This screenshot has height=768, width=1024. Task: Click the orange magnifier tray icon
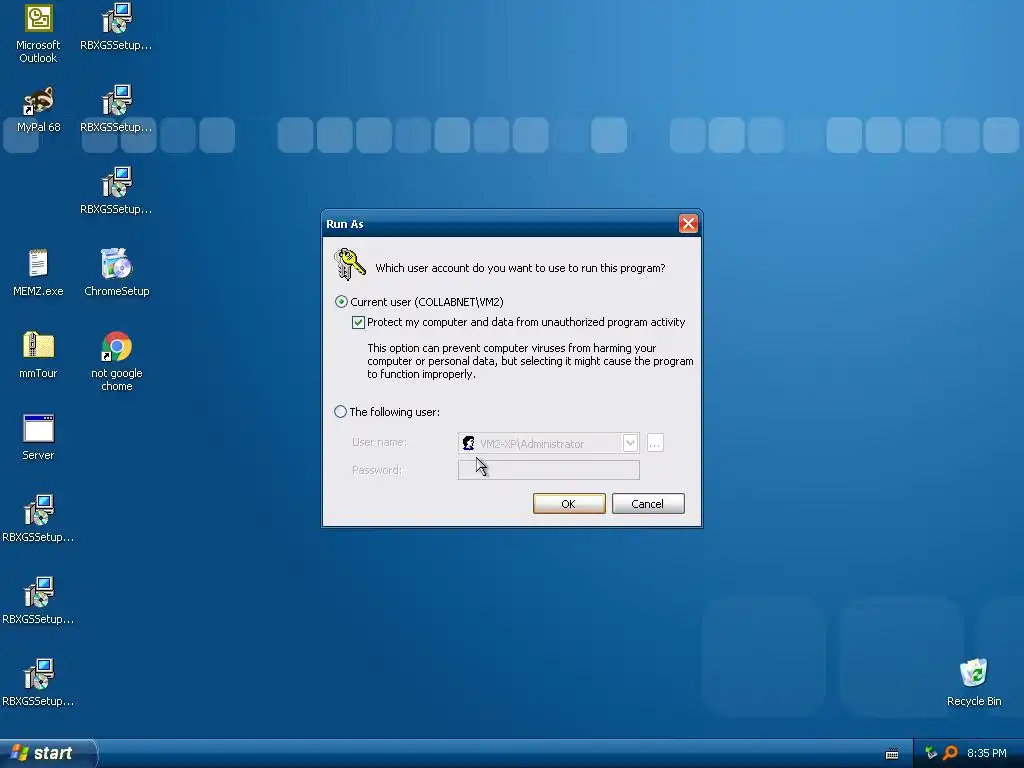tap(950, 753)
